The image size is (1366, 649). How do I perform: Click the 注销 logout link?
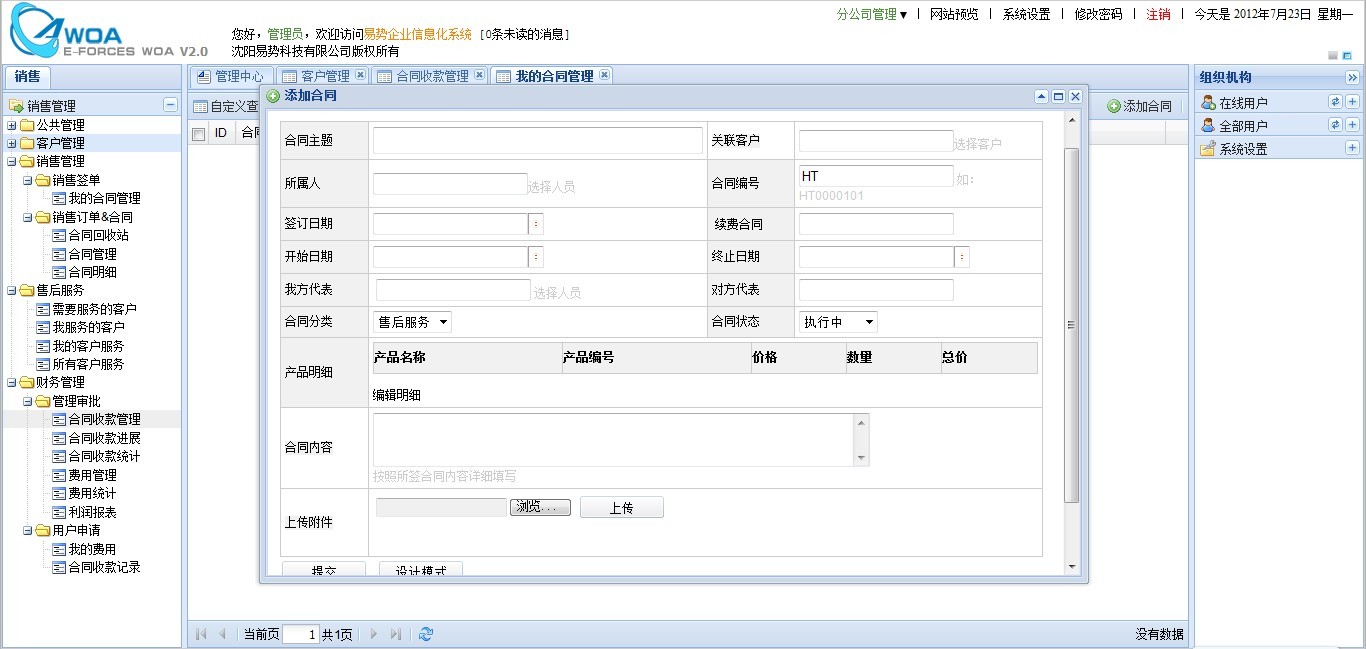(x=1157, y=16)
